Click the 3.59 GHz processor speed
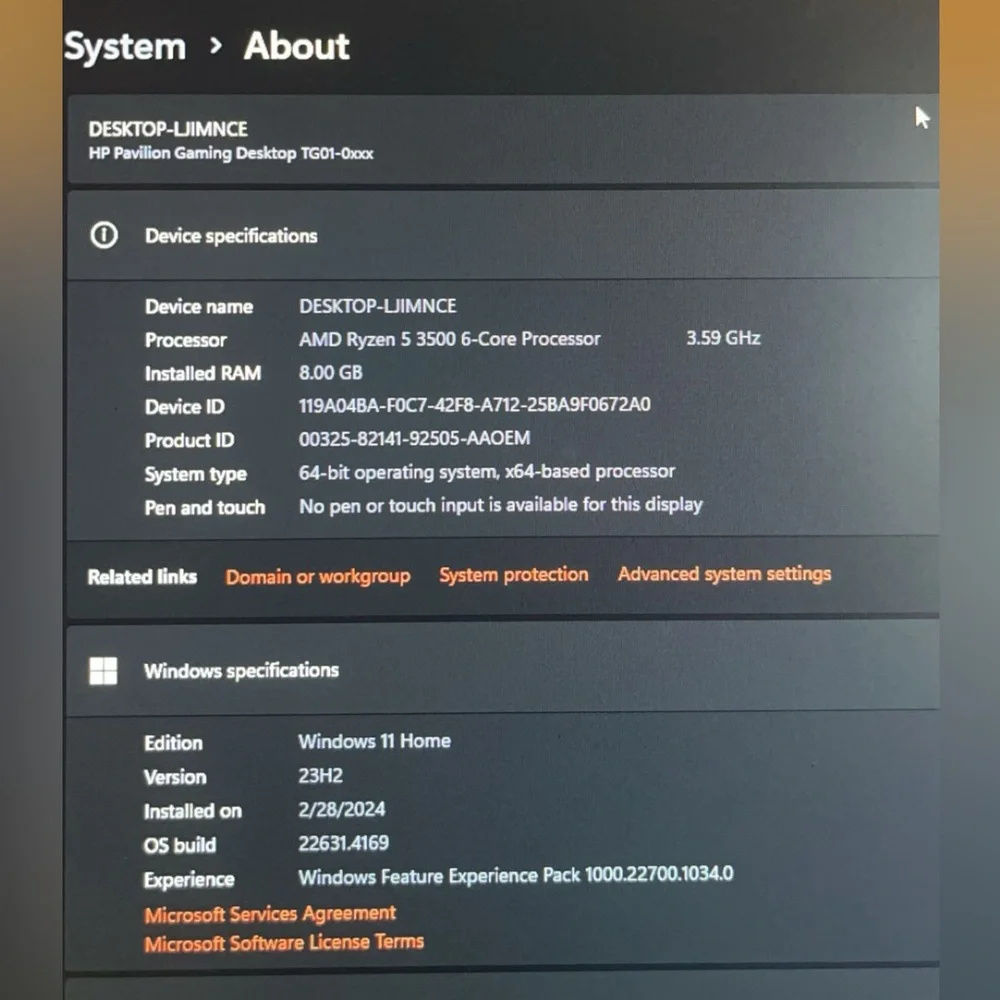The height and width of the screenshot is (1000, 1000). (723, 337)
